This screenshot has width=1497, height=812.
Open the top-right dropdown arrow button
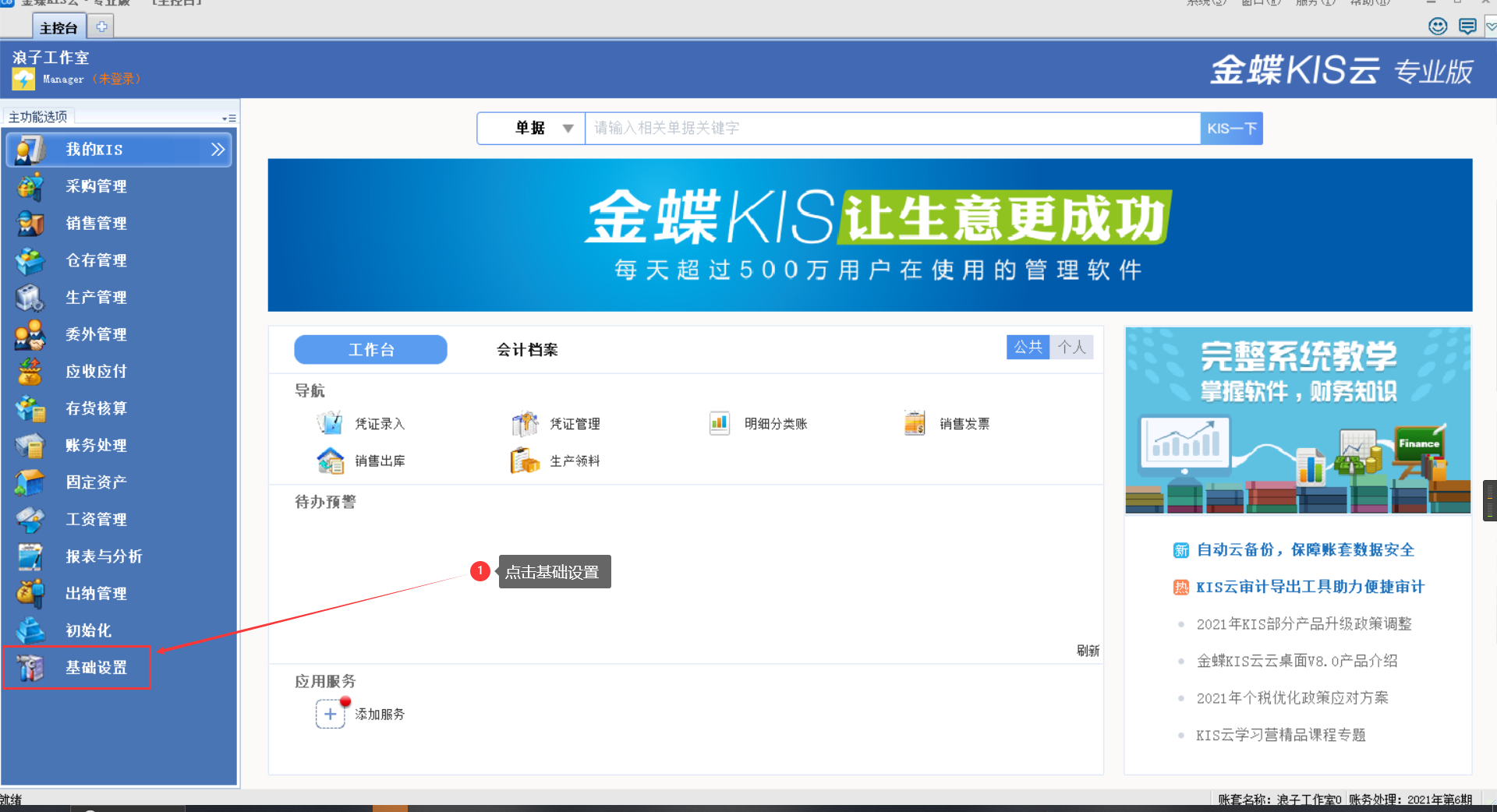point(1490,26)
